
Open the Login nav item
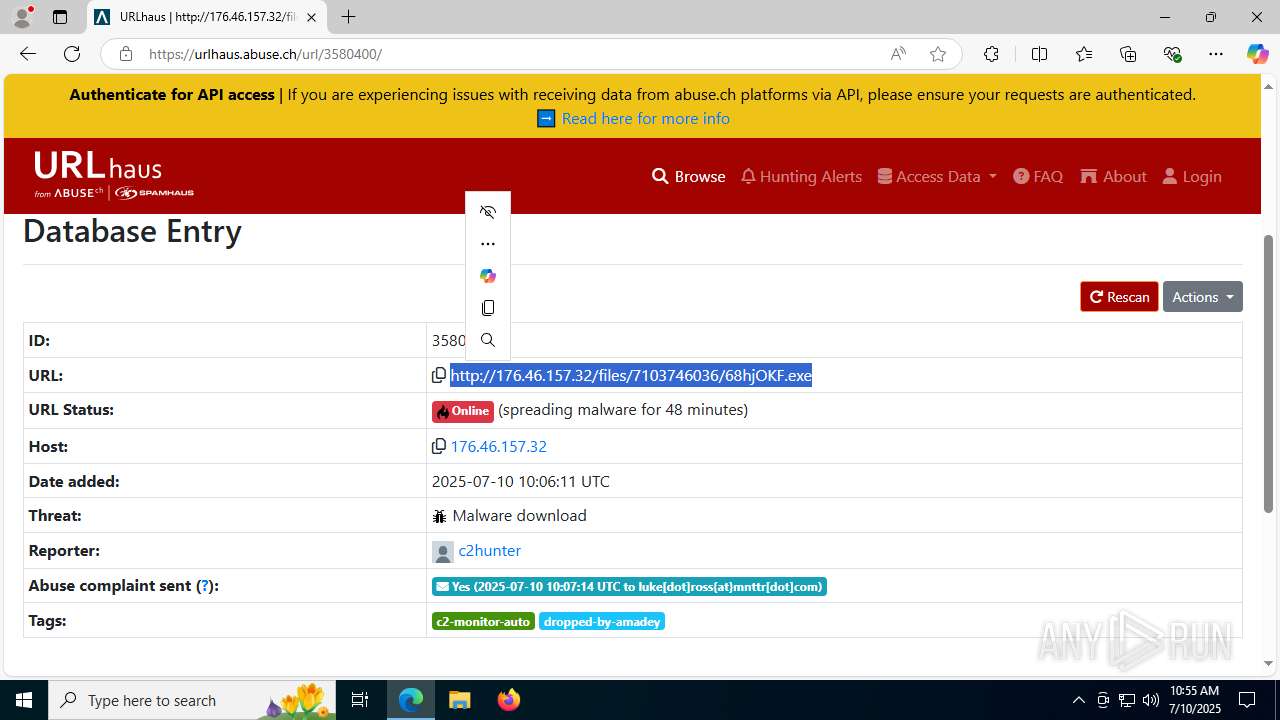click(x=1192, y=176)
